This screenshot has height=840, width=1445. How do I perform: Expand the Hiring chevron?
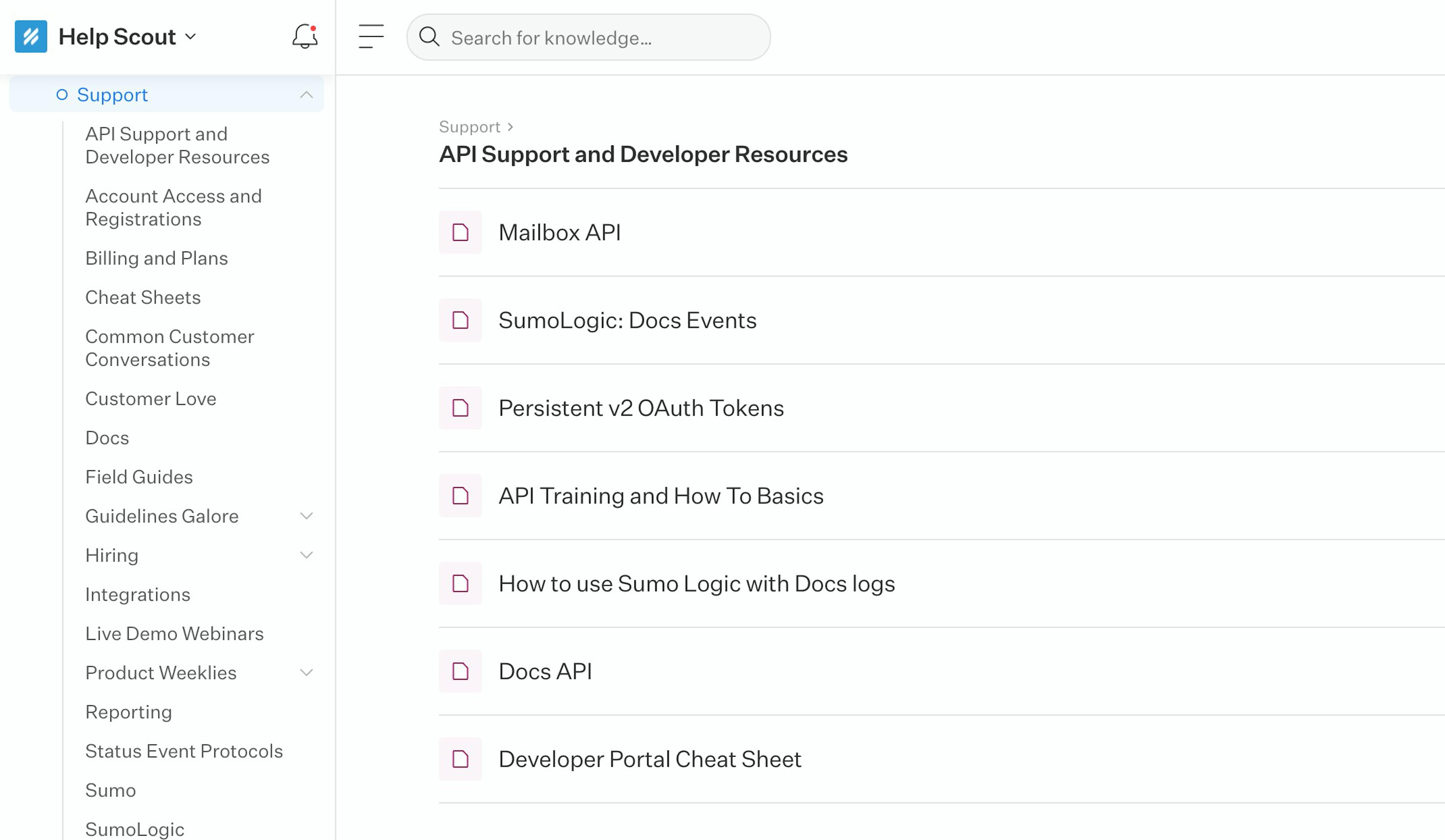point(307,555)
